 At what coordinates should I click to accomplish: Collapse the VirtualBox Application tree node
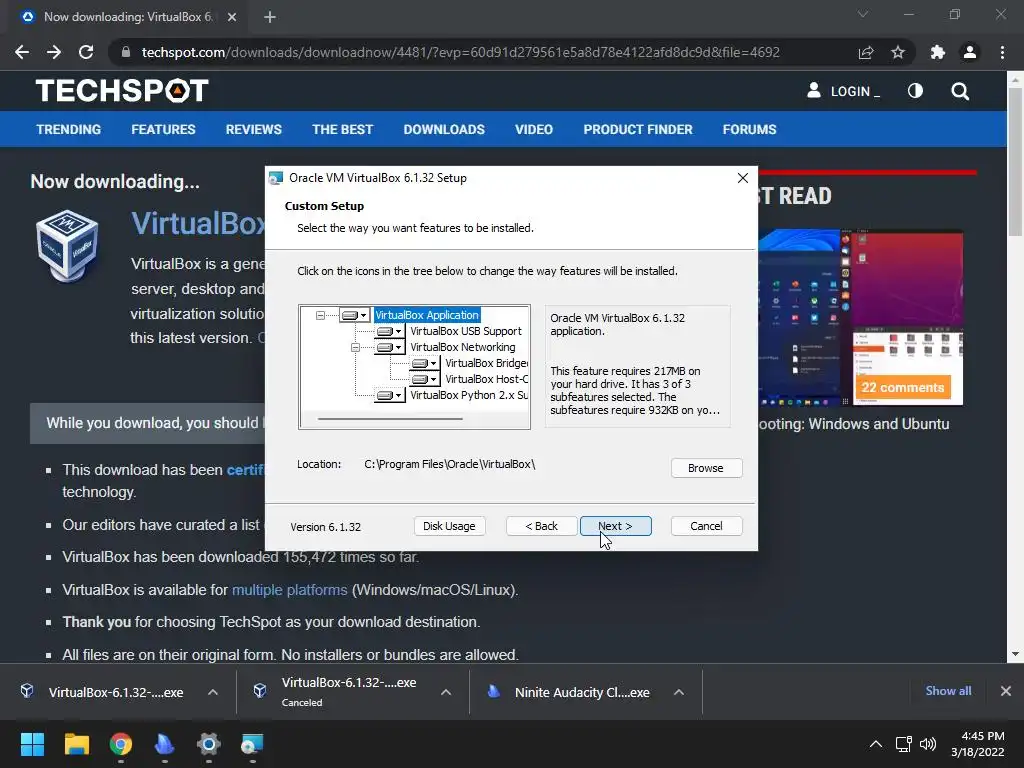320,315
